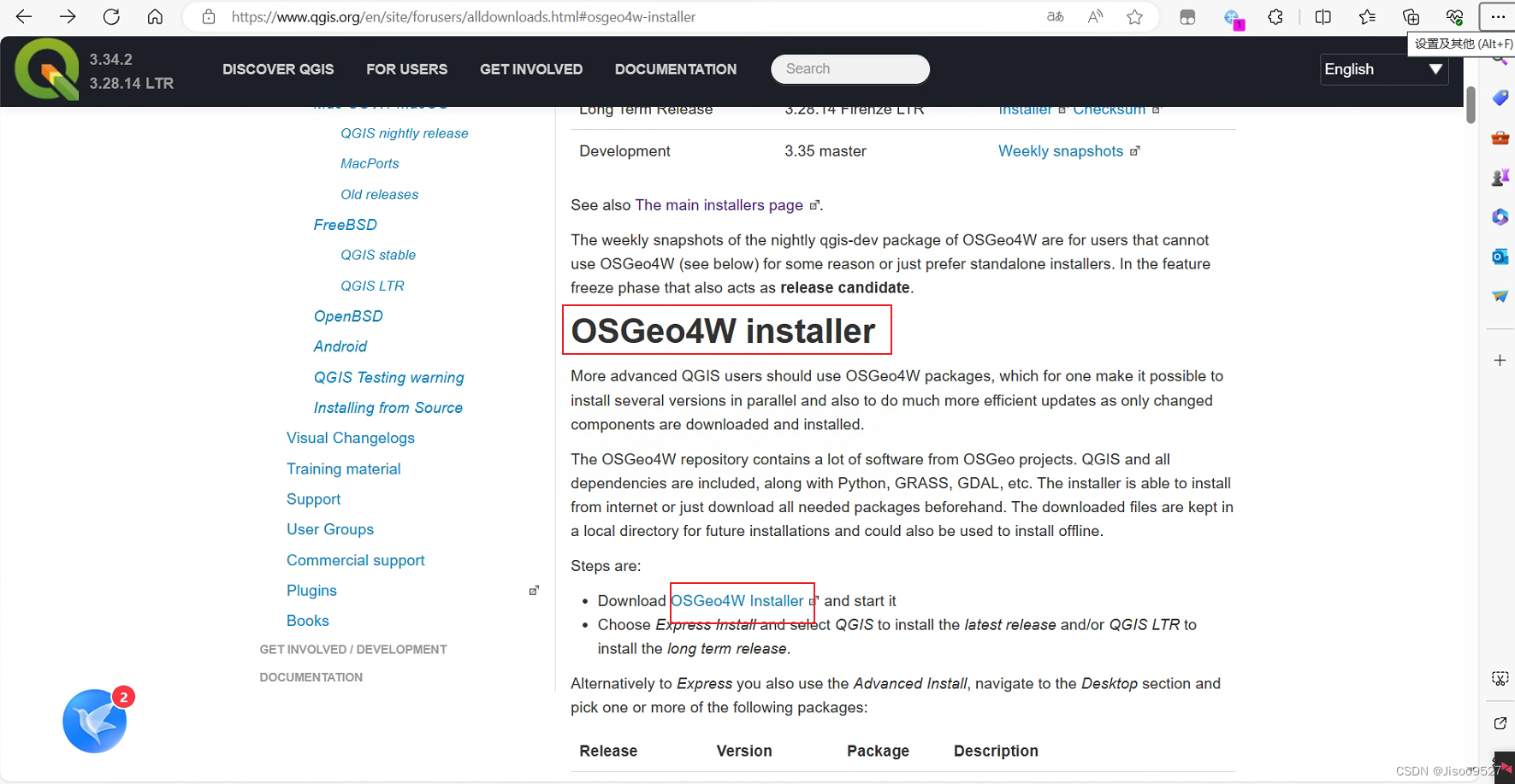Open the collections icon in toolbar
The width and height of the screenshot is (1515, 784).
1411,17
